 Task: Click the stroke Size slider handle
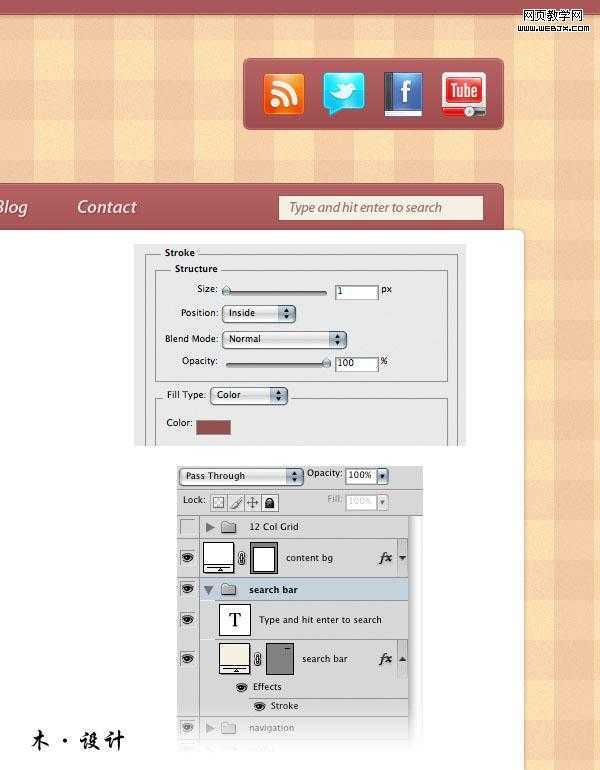coord(226,291)
